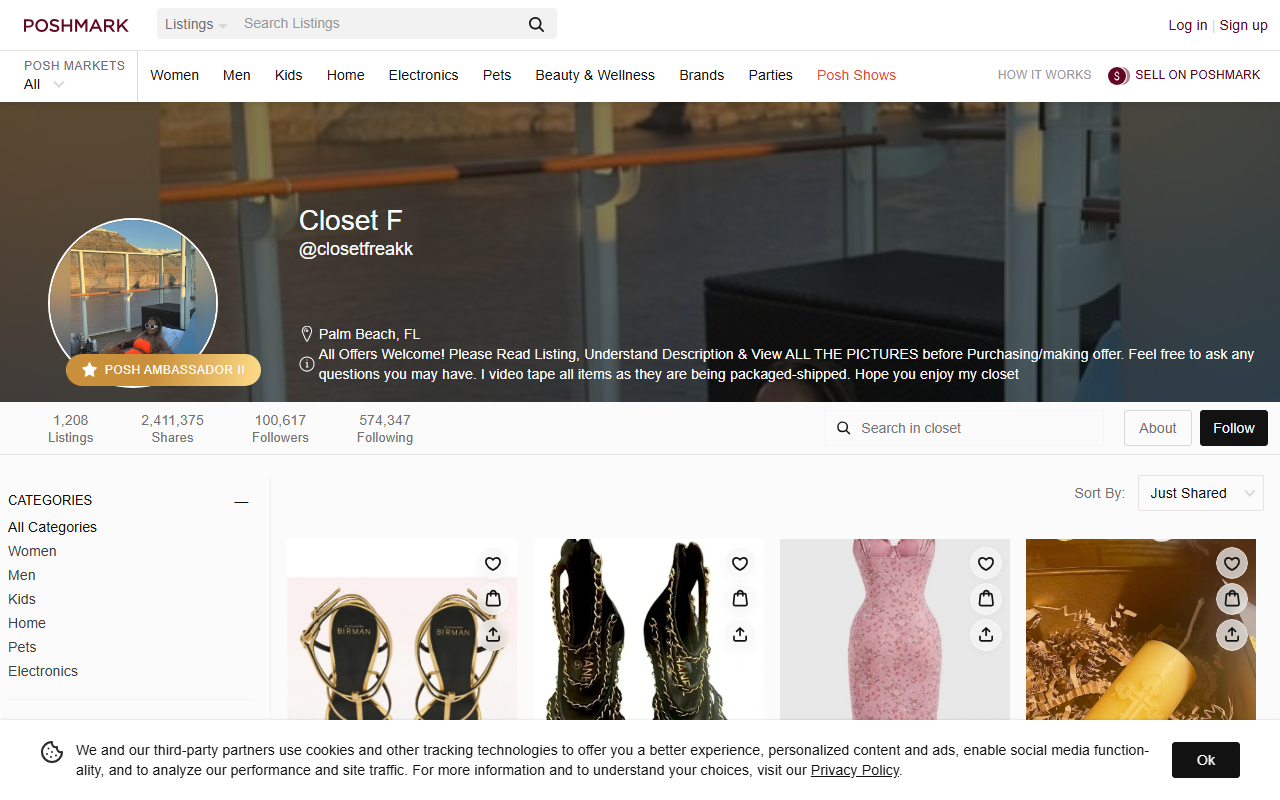The height and width of the screenshot is (800, 1280).
Task: Filter closet by Women category
Action: (32, 551)
